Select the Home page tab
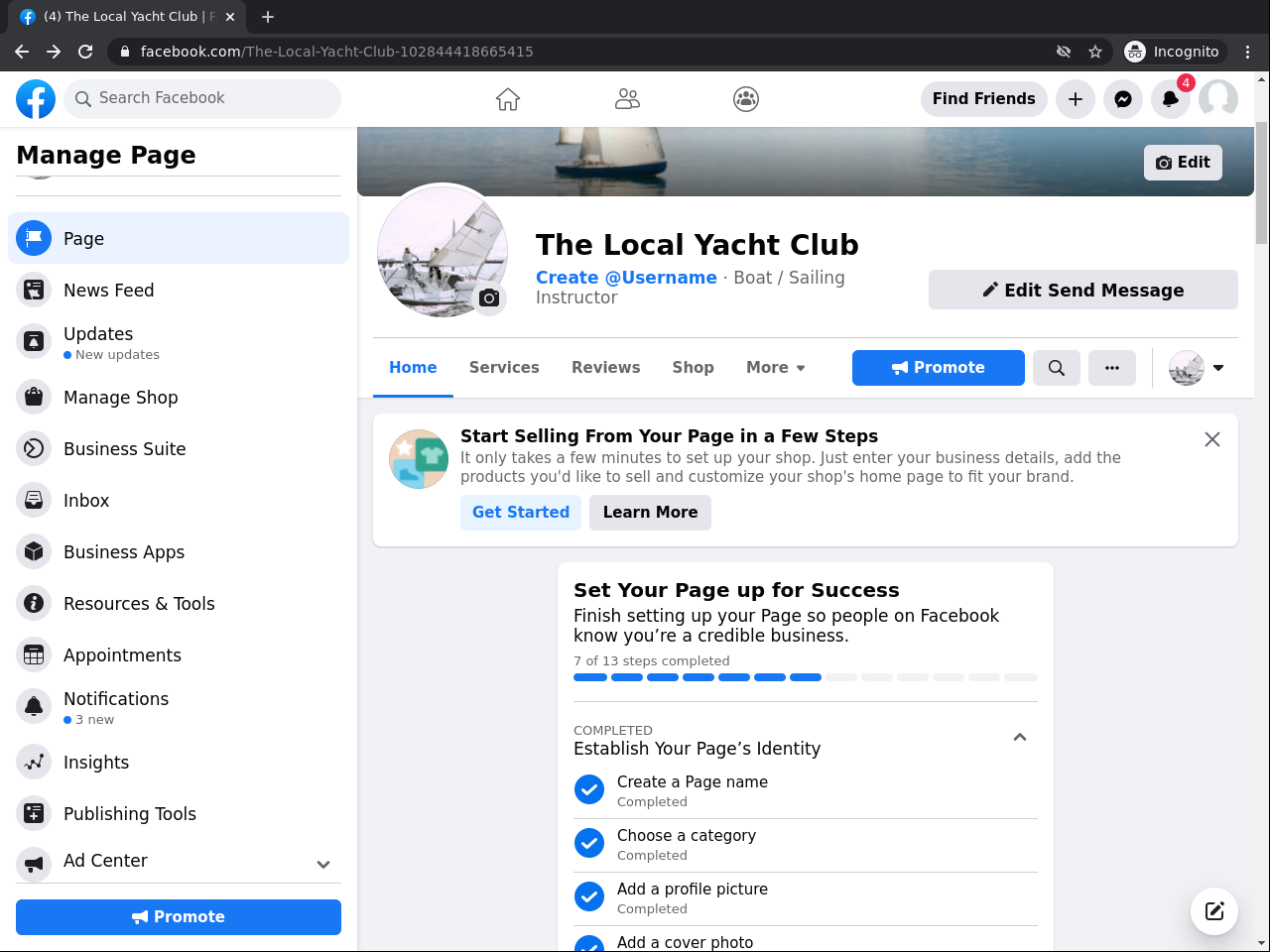Viewport: 1270px width, 952px height. [413, 368]
